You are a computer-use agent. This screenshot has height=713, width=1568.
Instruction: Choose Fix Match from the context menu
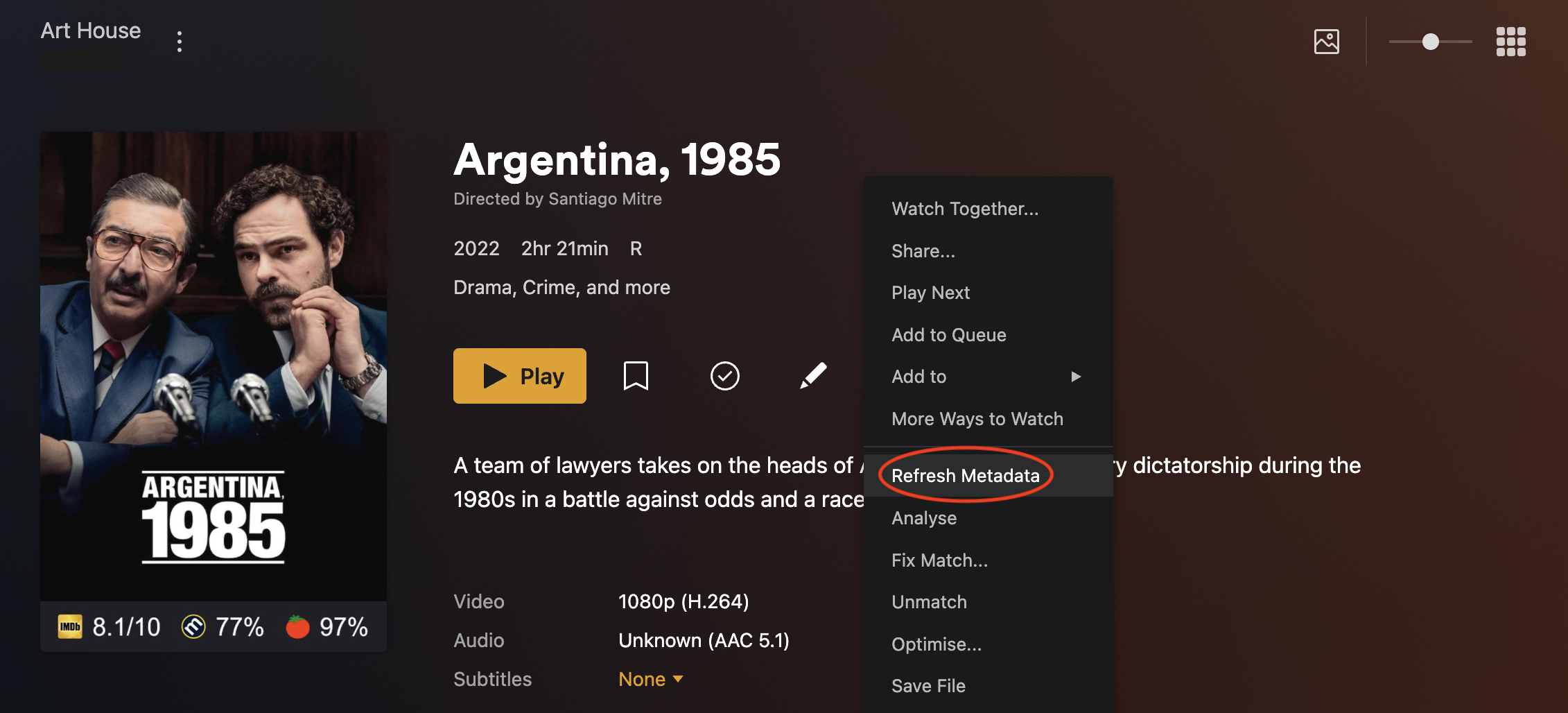(x=939, y=560)
